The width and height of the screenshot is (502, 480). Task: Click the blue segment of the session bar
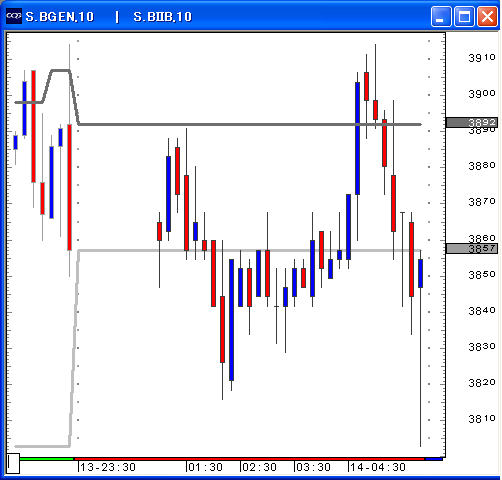tap(434, 459)
